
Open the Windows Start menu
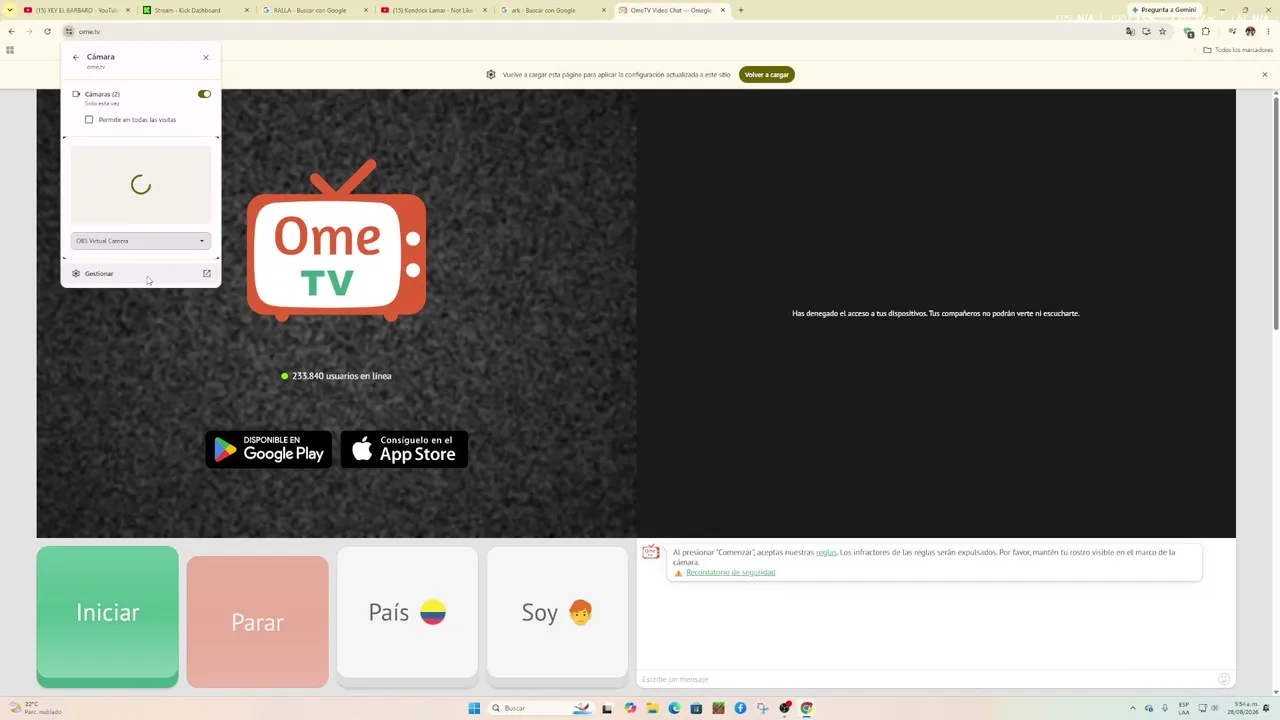[474, 708]
